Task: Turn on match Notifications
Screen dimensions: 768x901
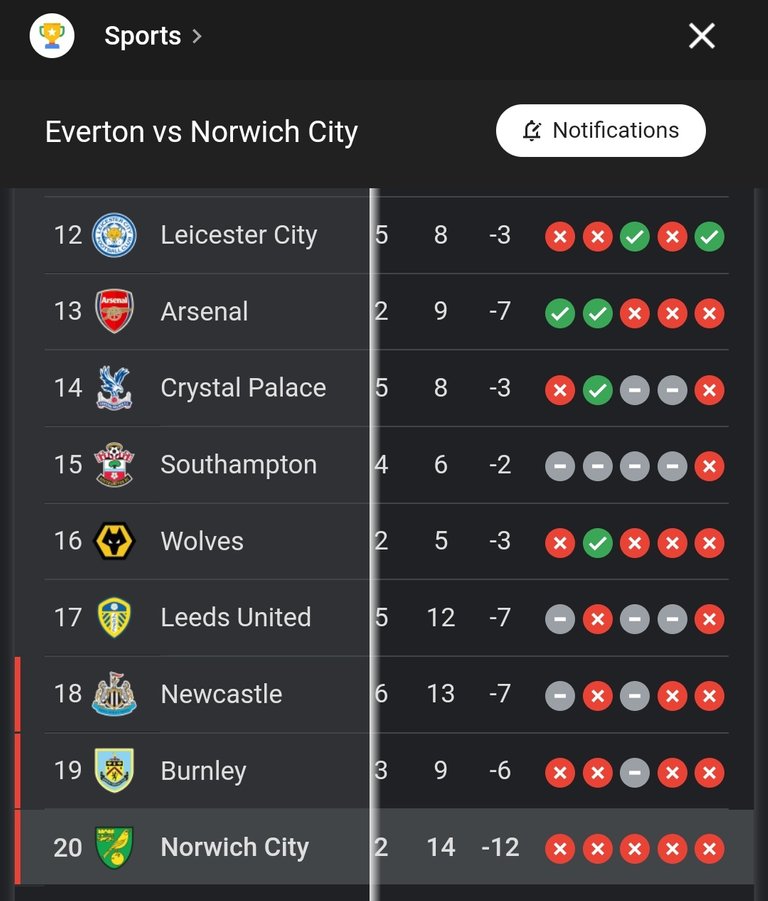Action: [601, 130]
